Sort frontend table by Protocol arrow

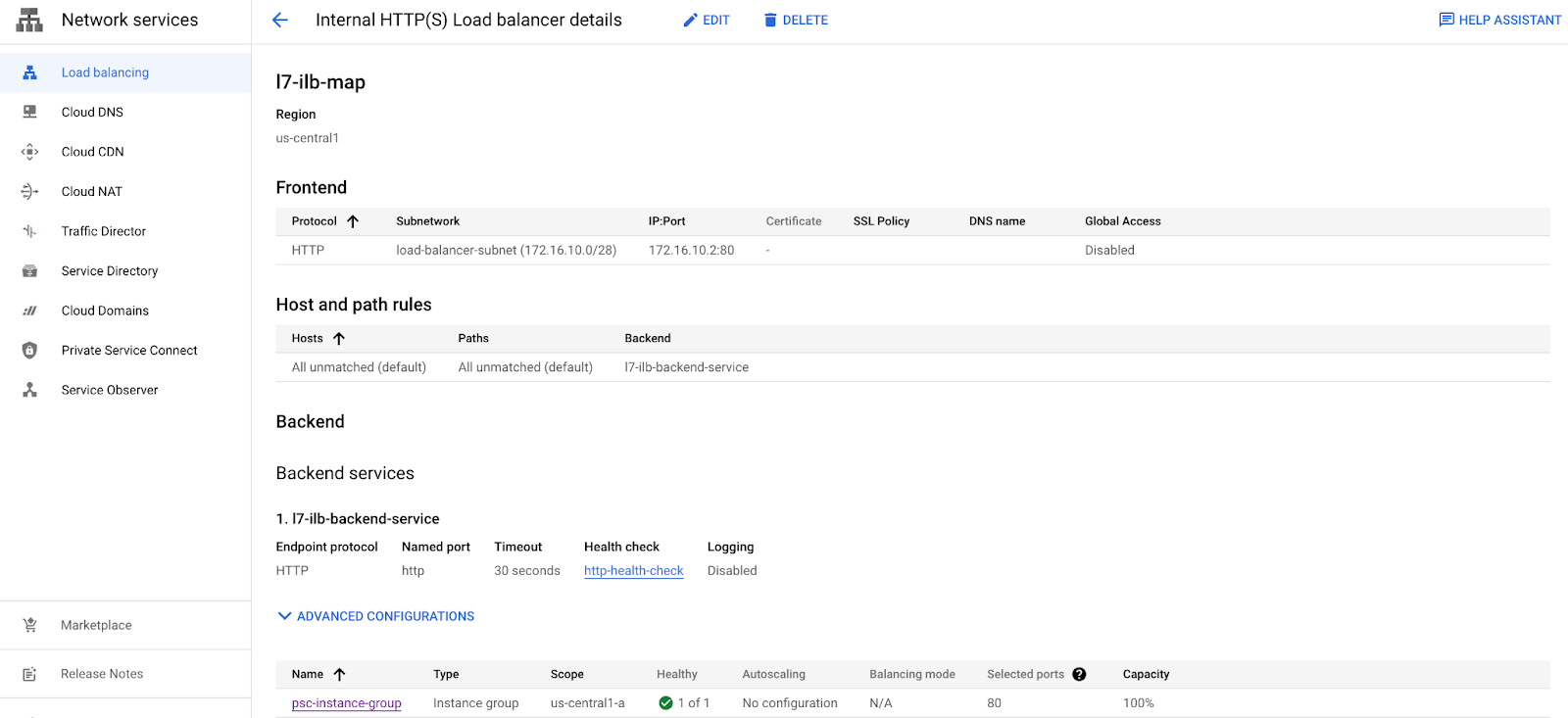pos(353,221)
